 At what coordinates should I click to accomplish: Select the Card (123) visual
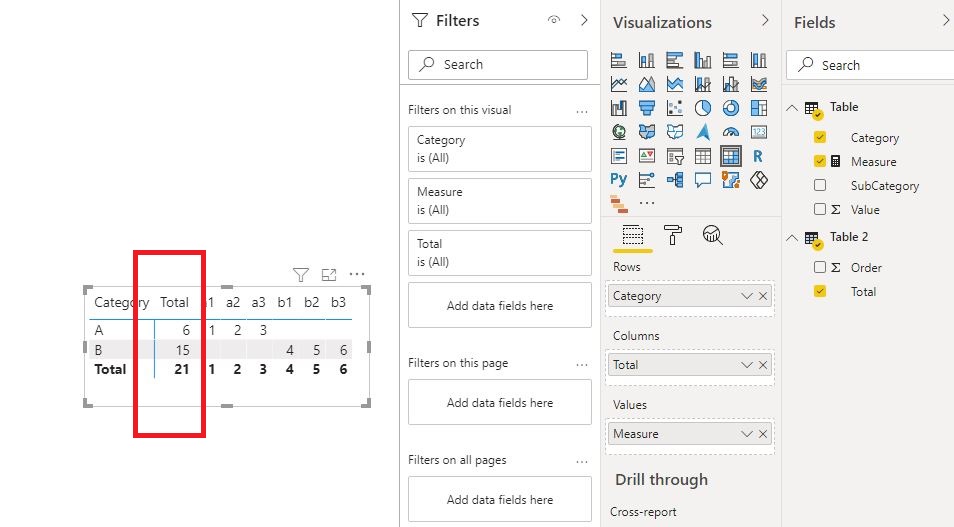[759, 132]
